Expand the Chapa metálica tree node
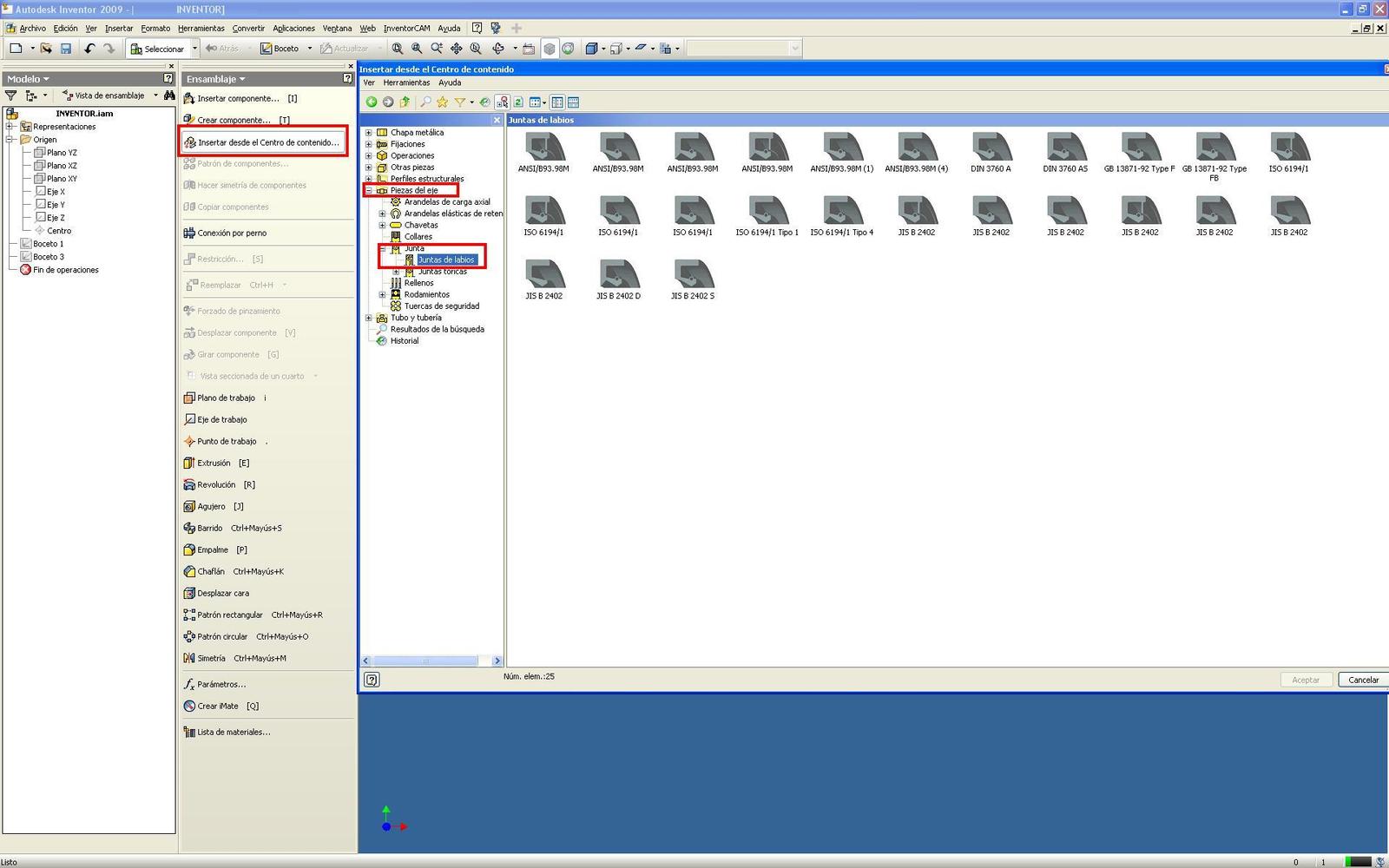This screenshot has height=868, width=1389. pos(369,133)
